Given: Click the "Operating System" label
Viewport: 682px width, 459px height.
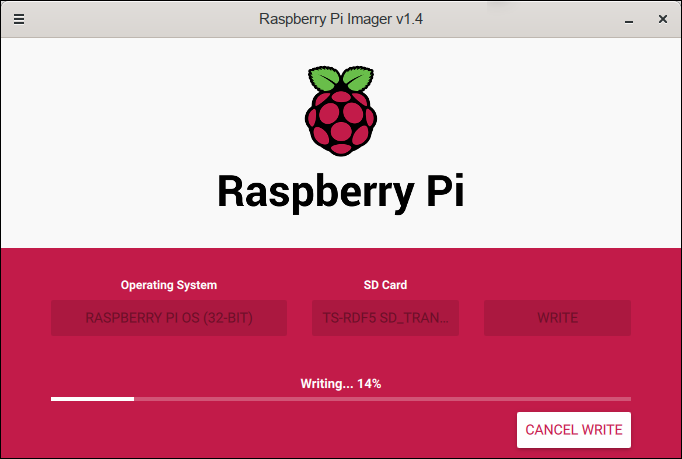Looking at the screenshot, I should point(168,285).
